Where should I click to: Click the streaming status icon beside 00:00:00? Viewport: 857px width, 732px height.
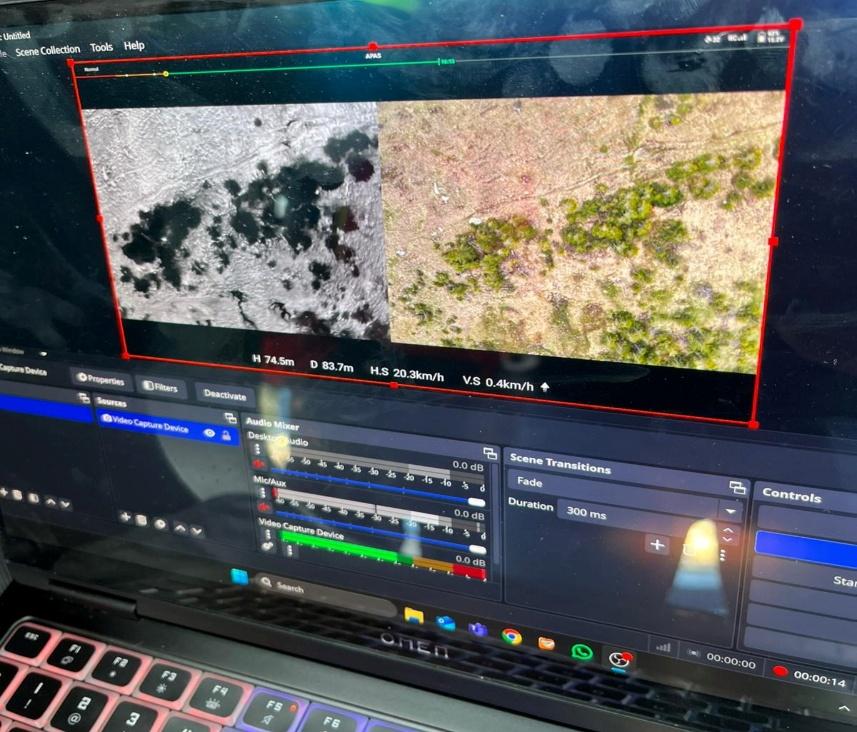(693, 653)
